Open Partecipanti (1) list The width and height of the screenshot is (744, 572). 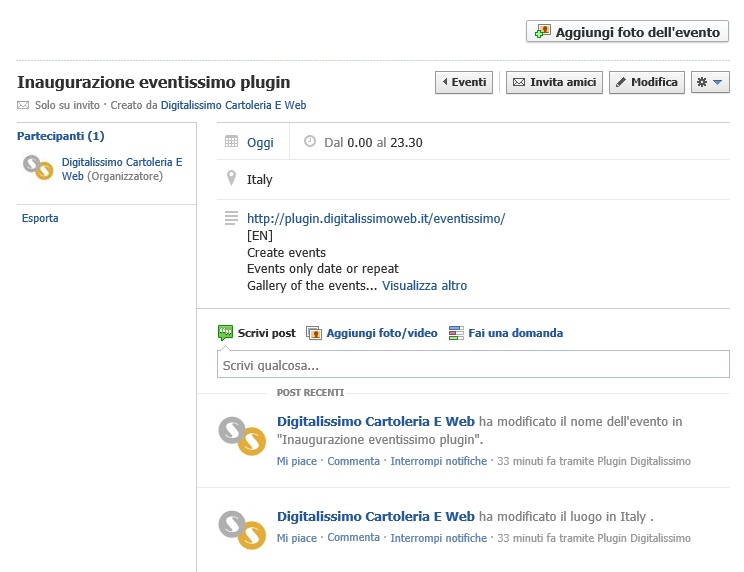[61, 136]
